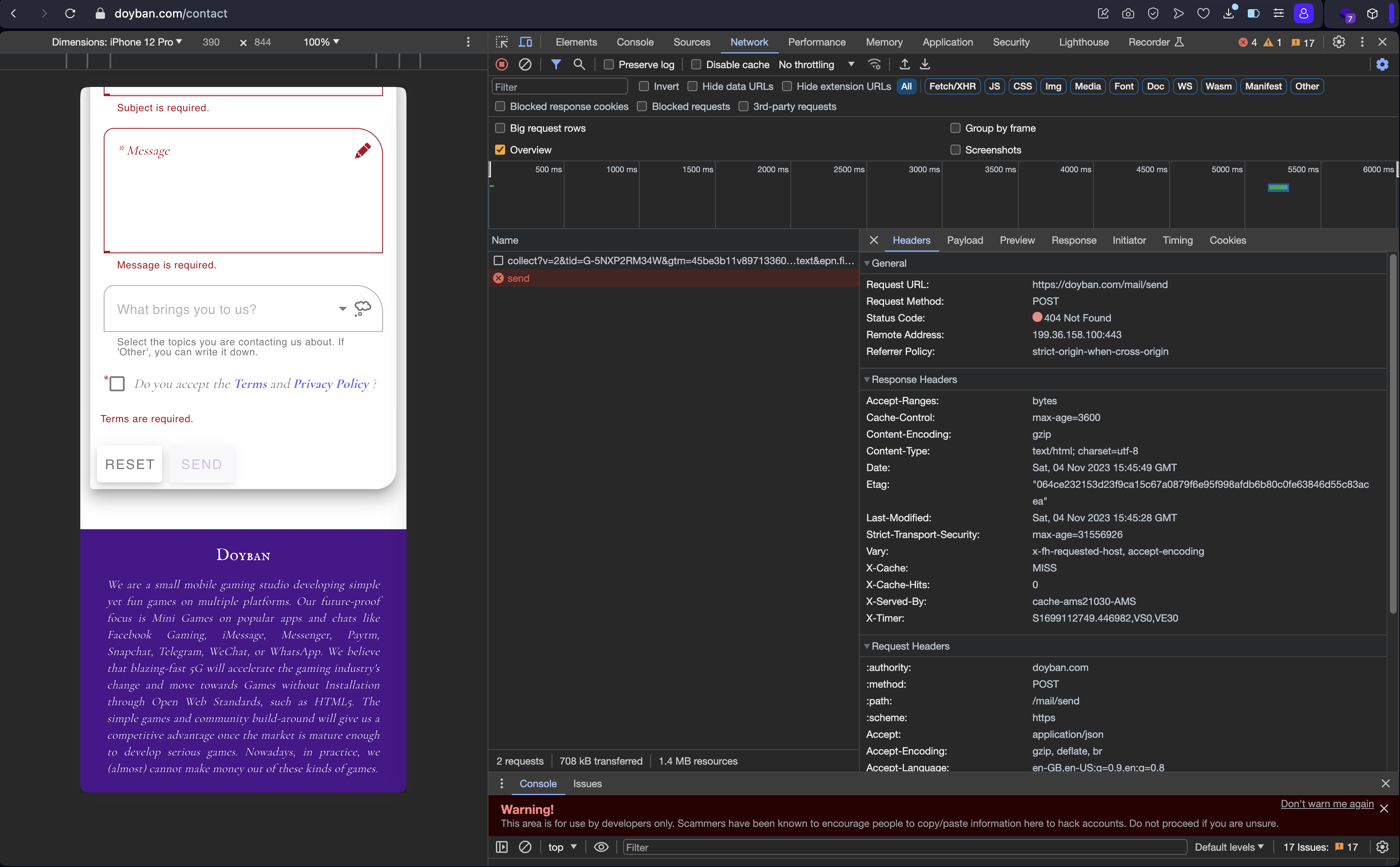Click the RESET button on the form

click(130, 464)
